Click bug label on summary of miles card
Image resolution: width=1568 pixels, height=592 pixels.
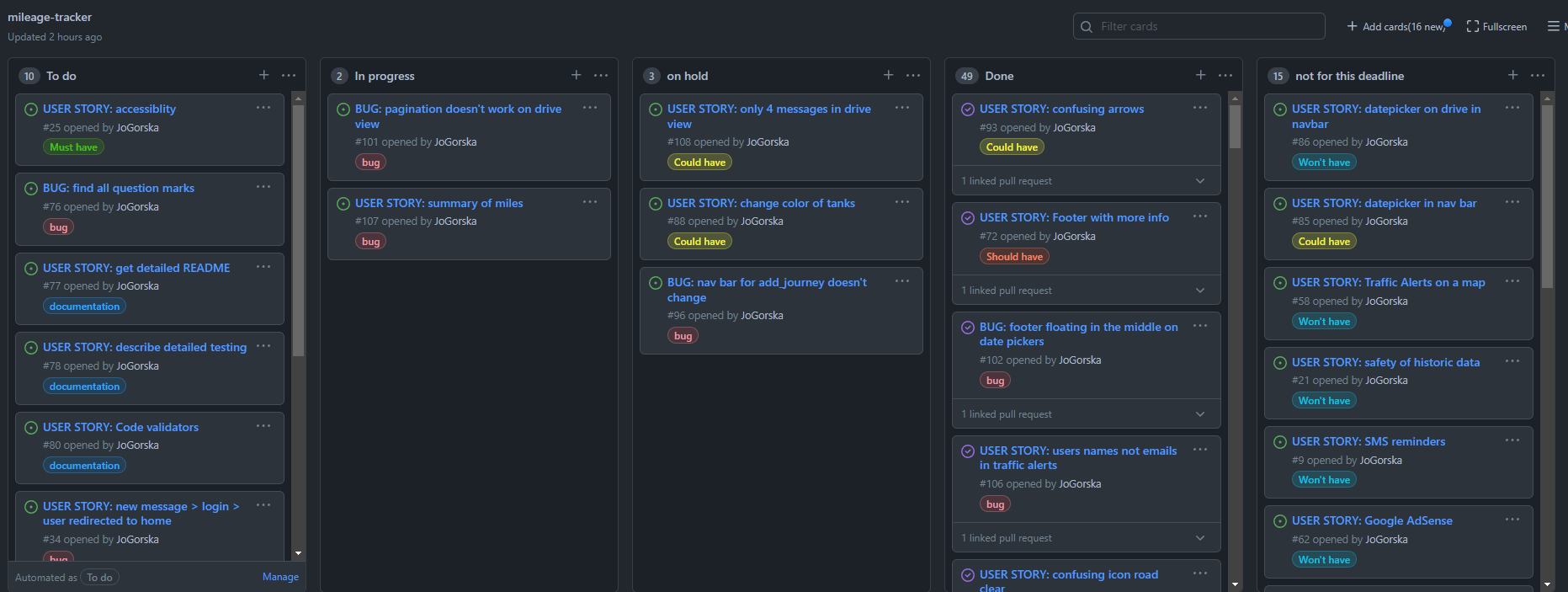point(370,241)
